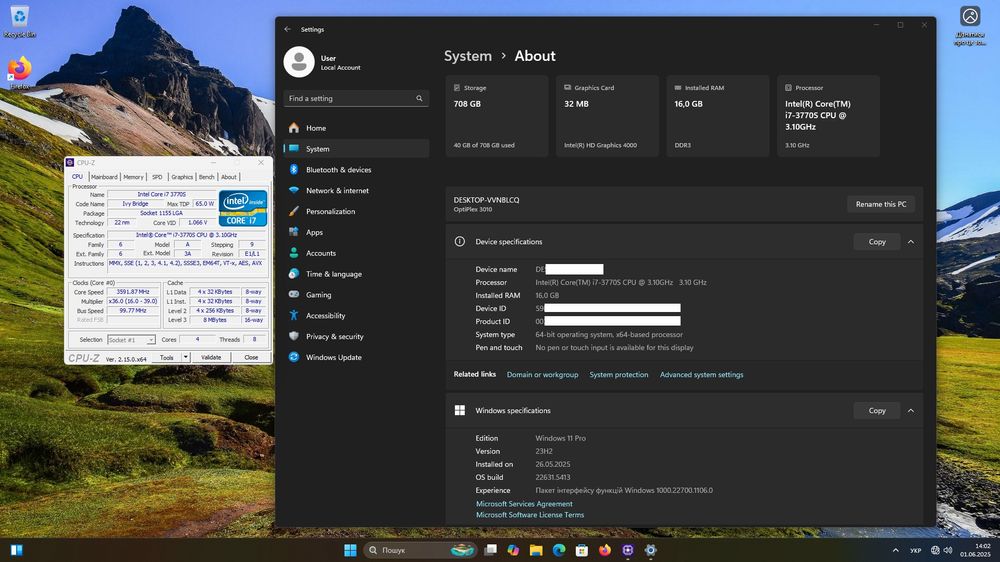Click the Tools button in CPU-Z
This screenshot has width=1000, height=562.
(166, 357)
